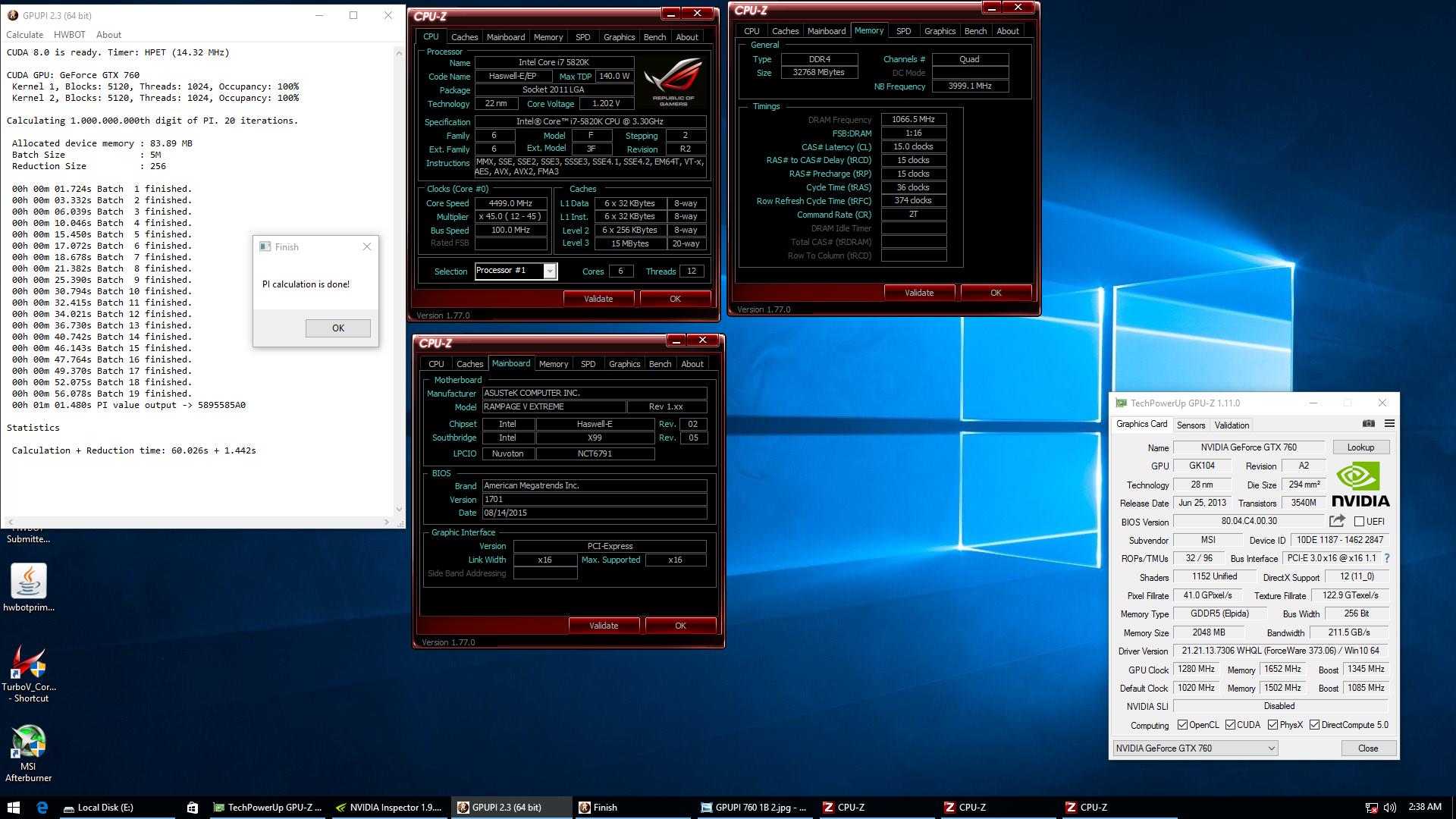The height and width of the screenshot is (819, 1456).
Task: Click the GPUPI vertical scrollbar up arrow
Action: pos(399,53)
